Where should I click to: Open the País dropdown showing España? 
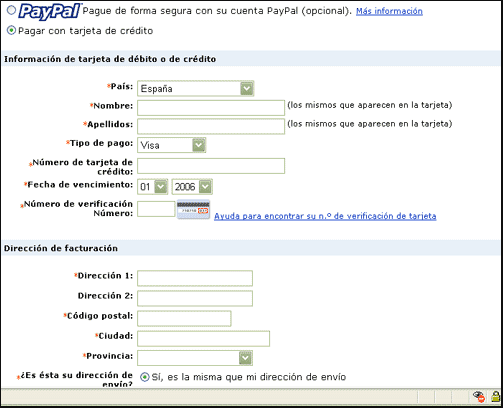click(196, 89)
